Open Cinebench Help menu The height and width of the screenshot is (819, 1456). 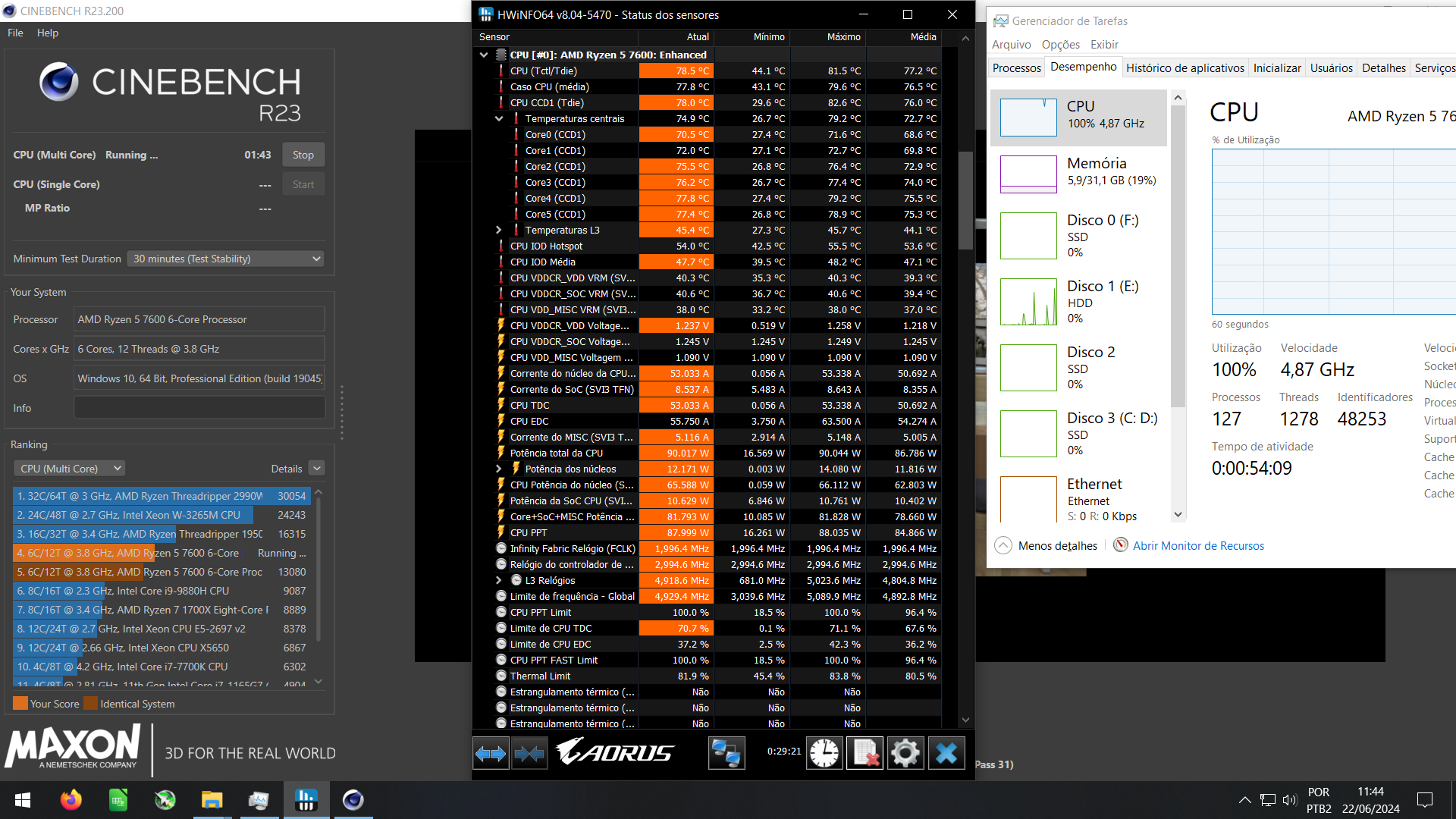48,33
